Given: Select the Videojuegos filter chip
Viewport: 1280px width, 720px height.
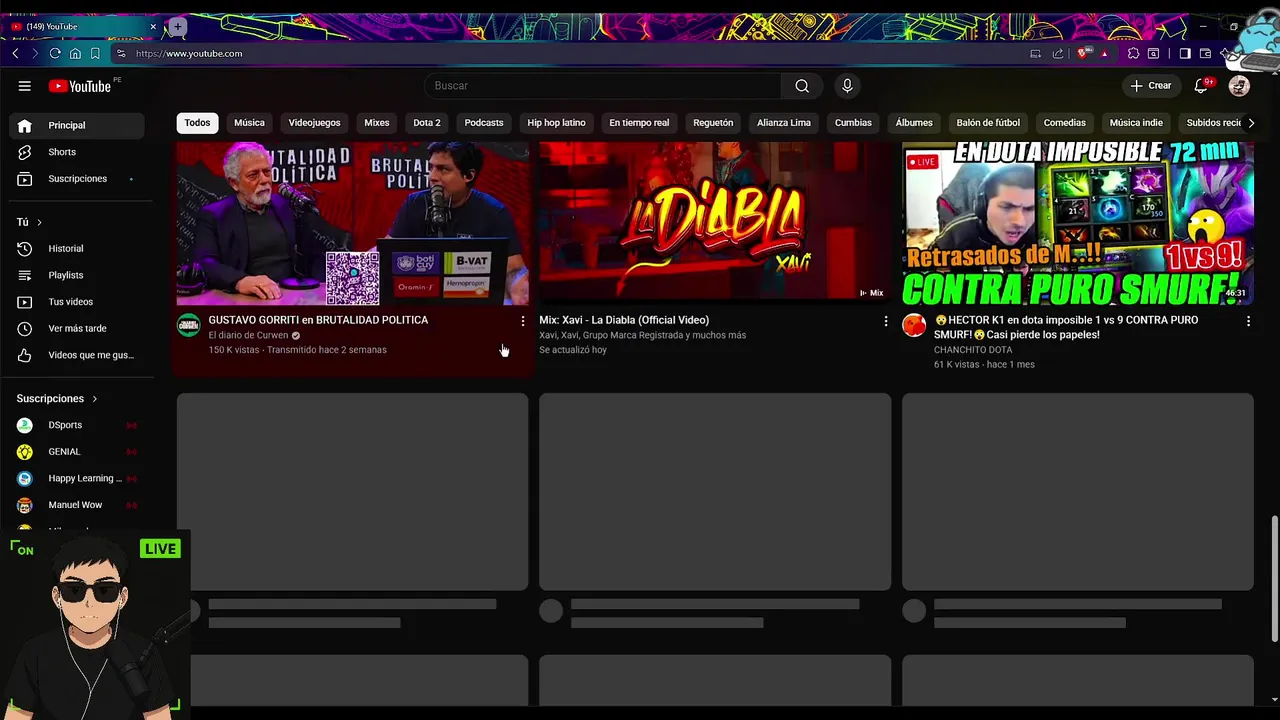Looking at the screenshot, I should [314, 123].
